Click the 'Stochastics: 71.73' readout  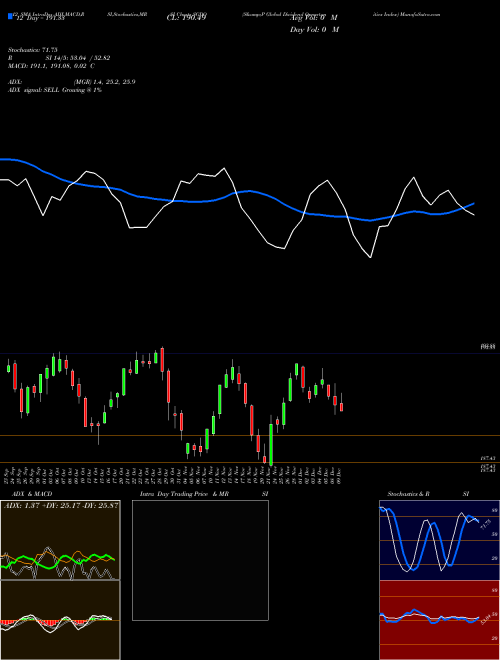pyautogui.click(x=32, y=50)
